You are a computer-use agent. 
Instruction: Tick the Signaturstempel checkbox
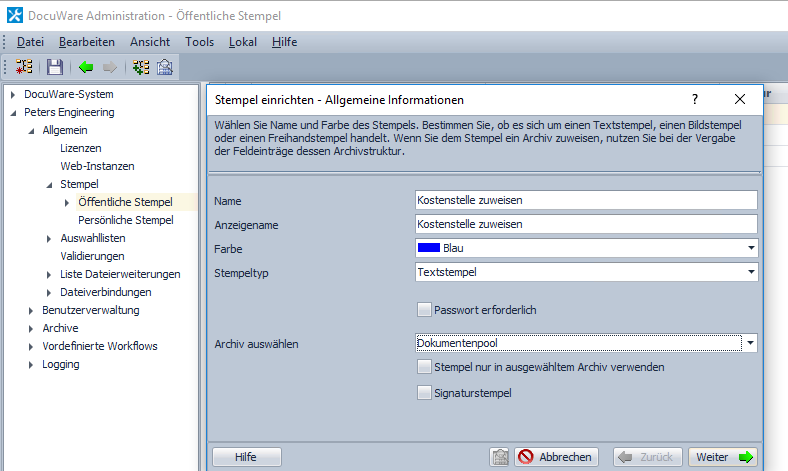pos(425,393)
